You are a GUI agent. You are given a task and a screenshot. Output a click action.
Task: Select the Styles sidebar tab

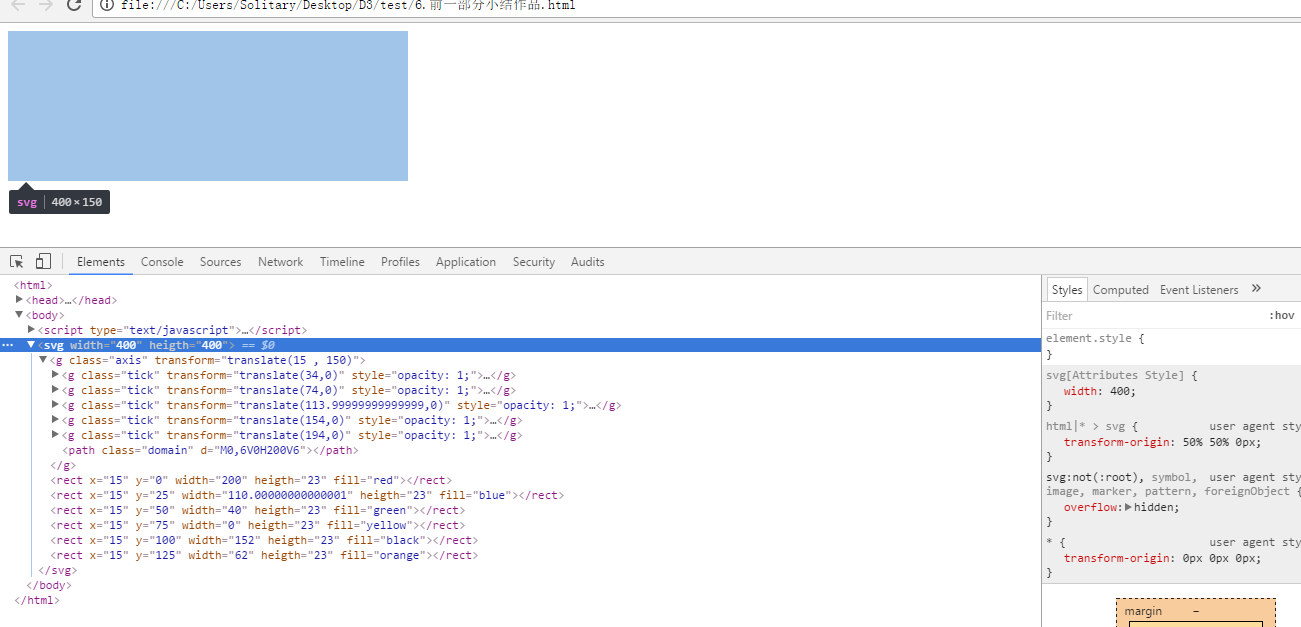click(x=1067, y=290)
